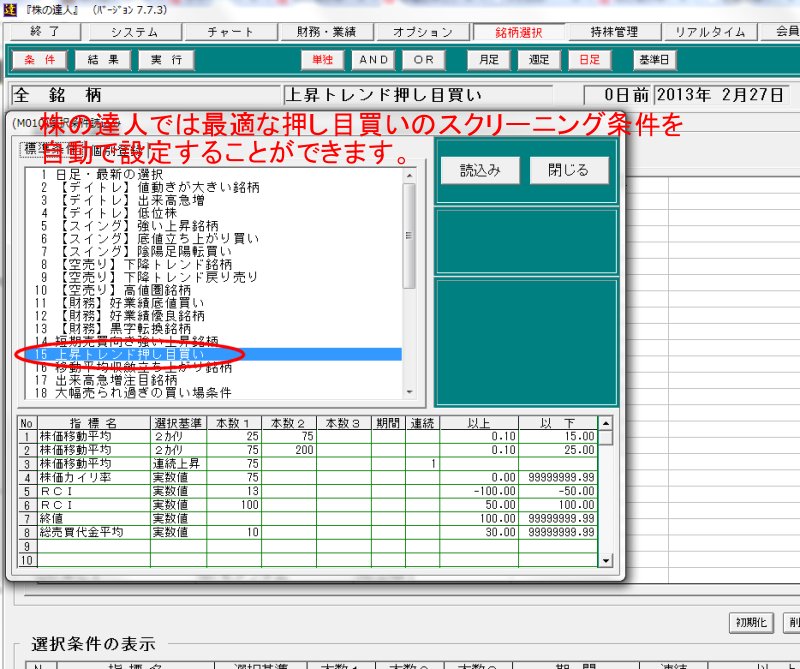
Task: Click 株価カイリ率 in row 4
Action: point(94,478)
